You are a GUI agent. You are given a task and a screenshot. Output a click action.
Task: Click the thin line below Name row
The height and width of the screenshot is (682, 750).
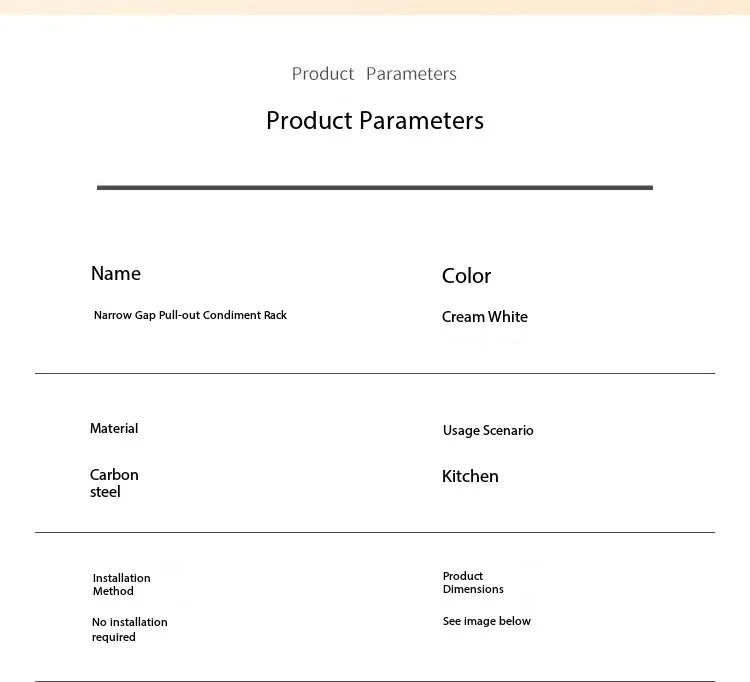tap(375, 374)
